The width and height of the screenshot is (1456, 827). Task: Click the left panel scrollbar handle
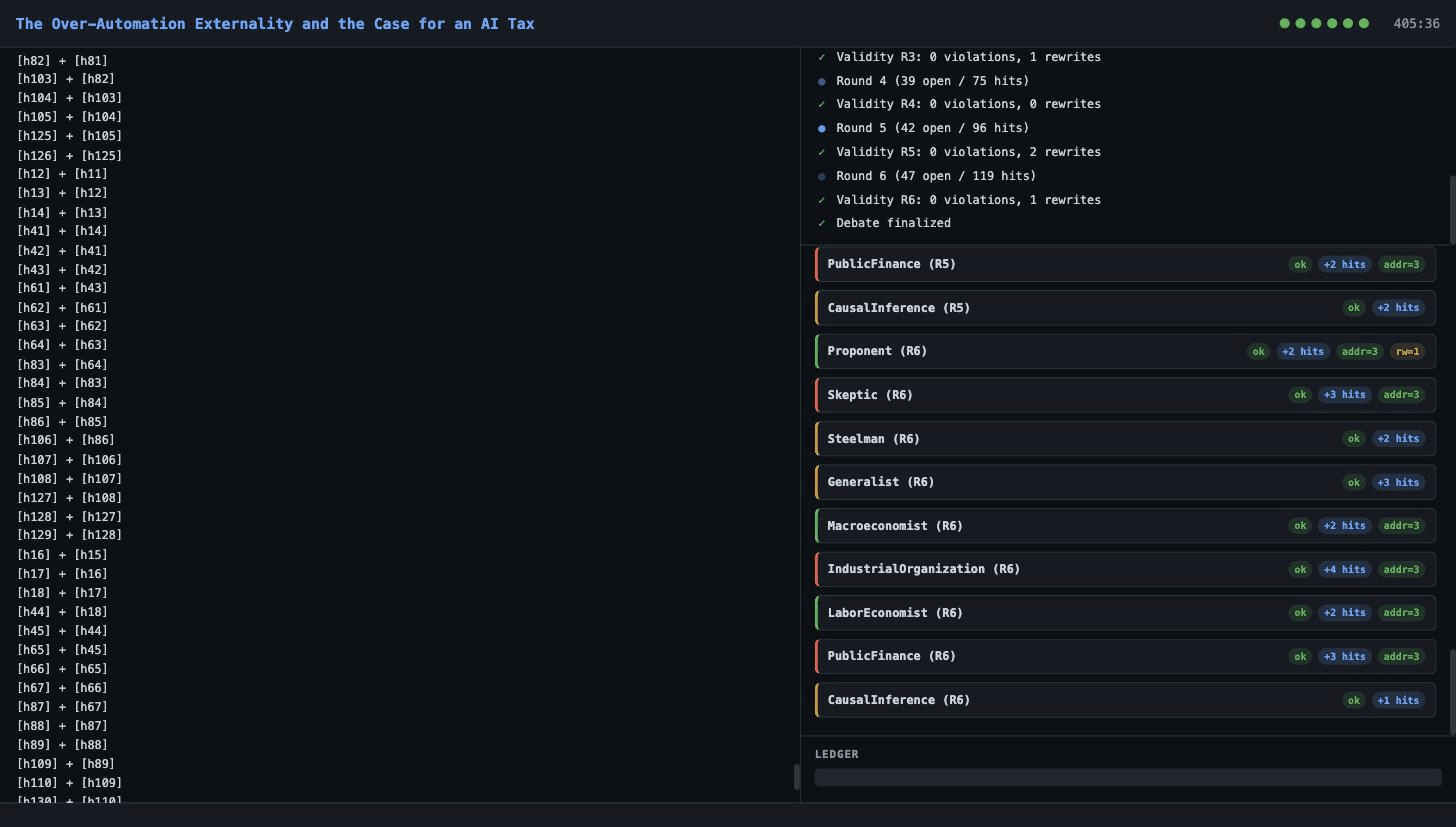point(796,776)
